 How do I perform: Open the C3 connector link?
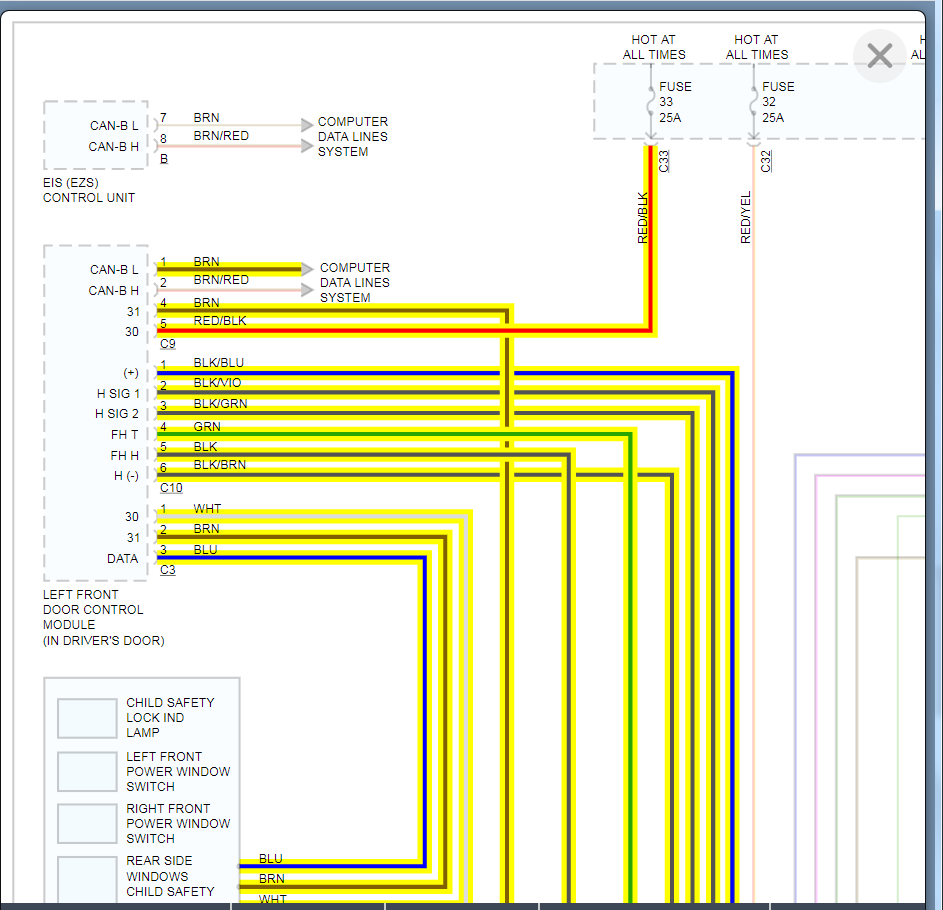(x=167, y=570)
